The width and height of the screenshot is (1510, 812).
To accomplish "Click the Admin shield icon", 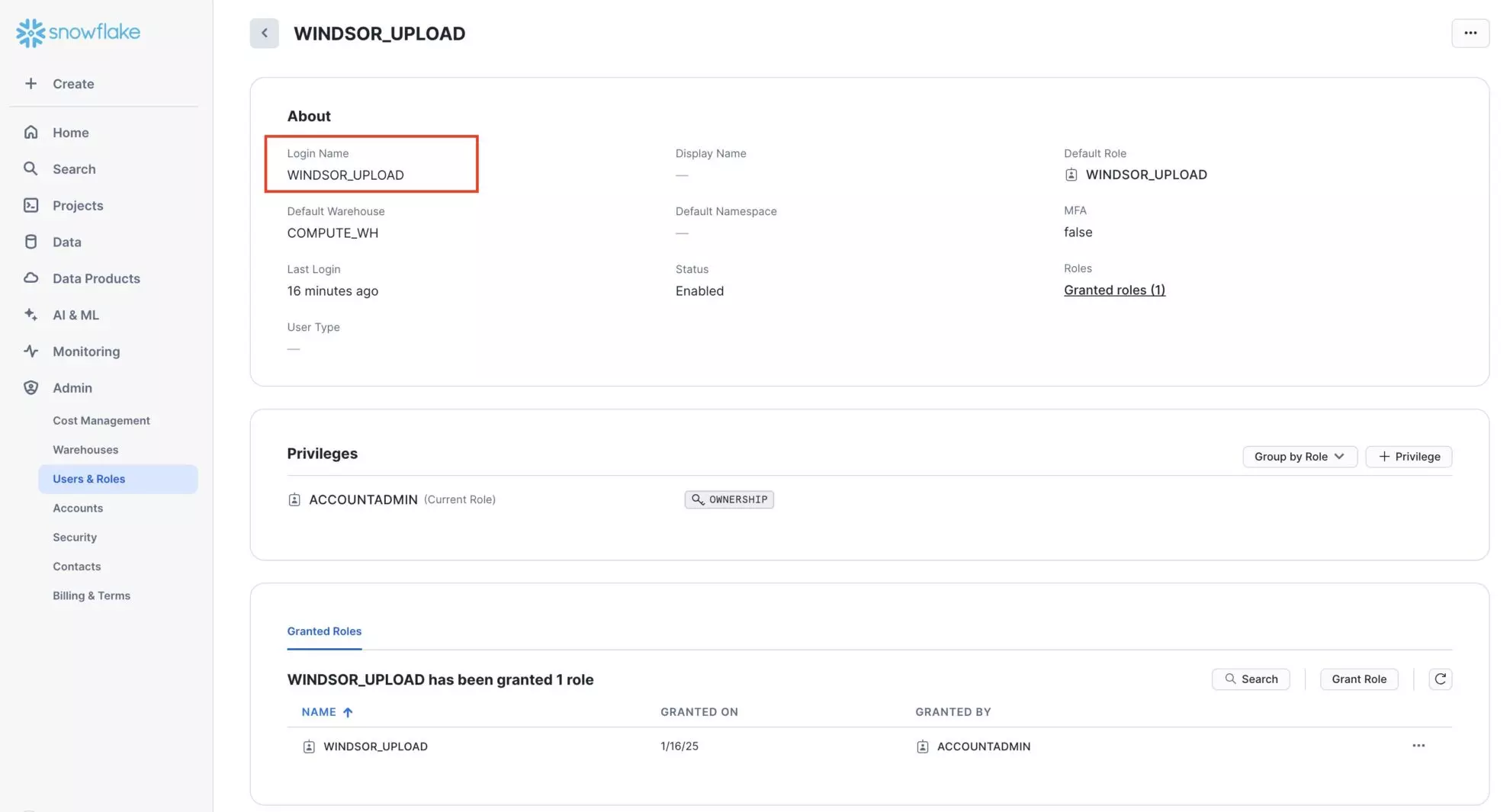I will (31, 387).
